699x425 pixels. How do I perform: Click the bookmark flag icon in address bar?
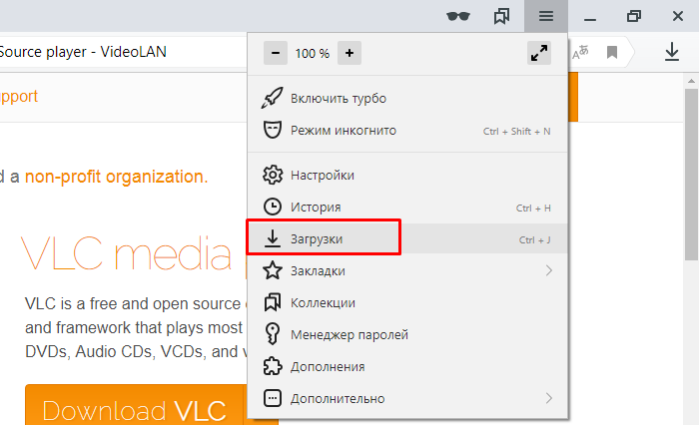point(612,53)
